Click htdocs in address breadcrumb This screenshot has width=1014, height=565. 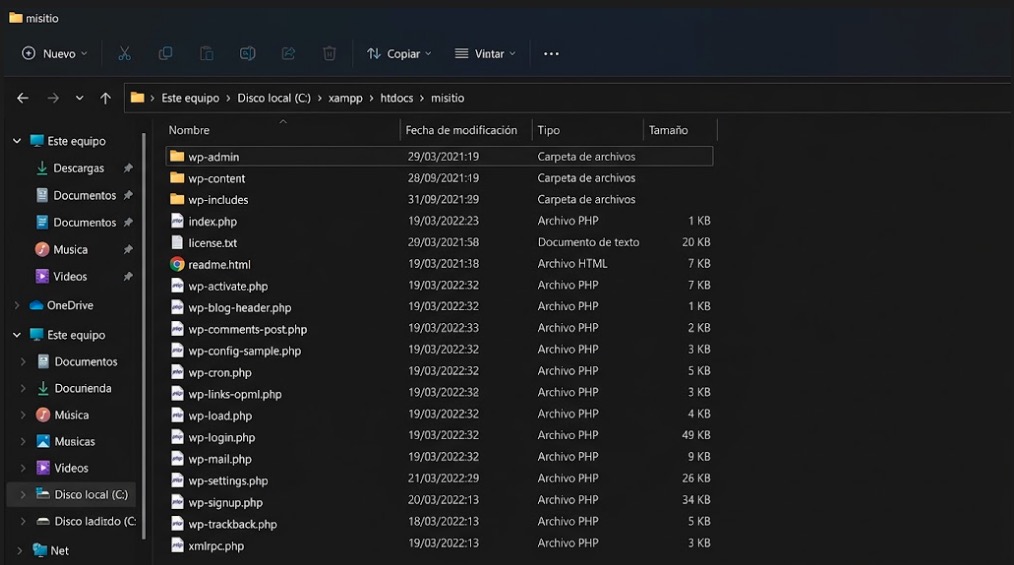click(396, 98)
